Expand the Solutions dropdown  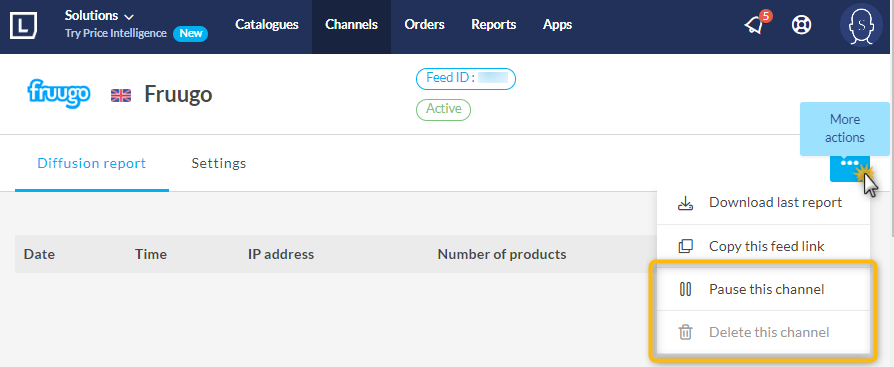click(x=100, y=16)
